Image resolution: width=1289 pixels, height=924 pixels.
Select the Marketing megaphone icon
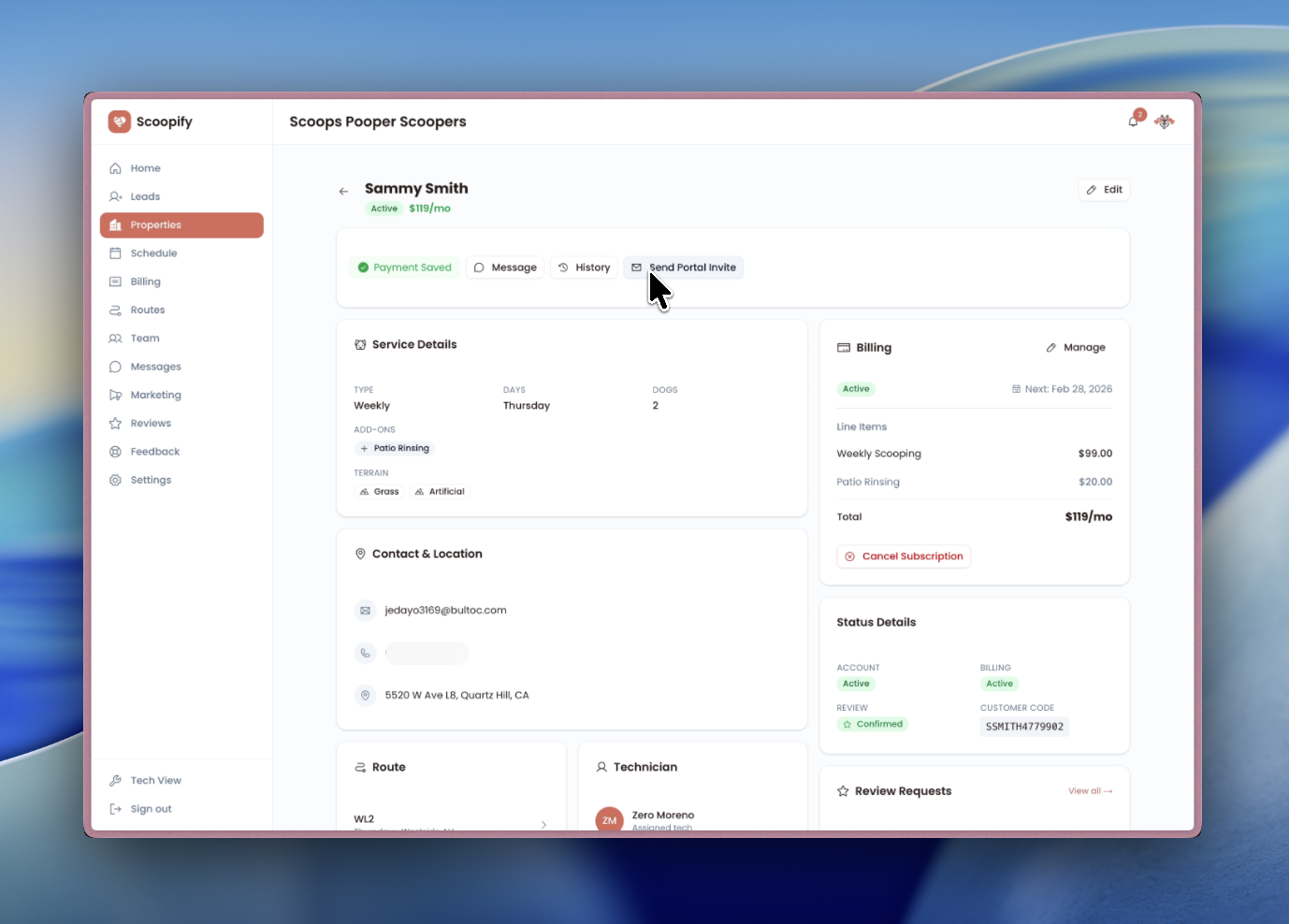coord(116,395)
